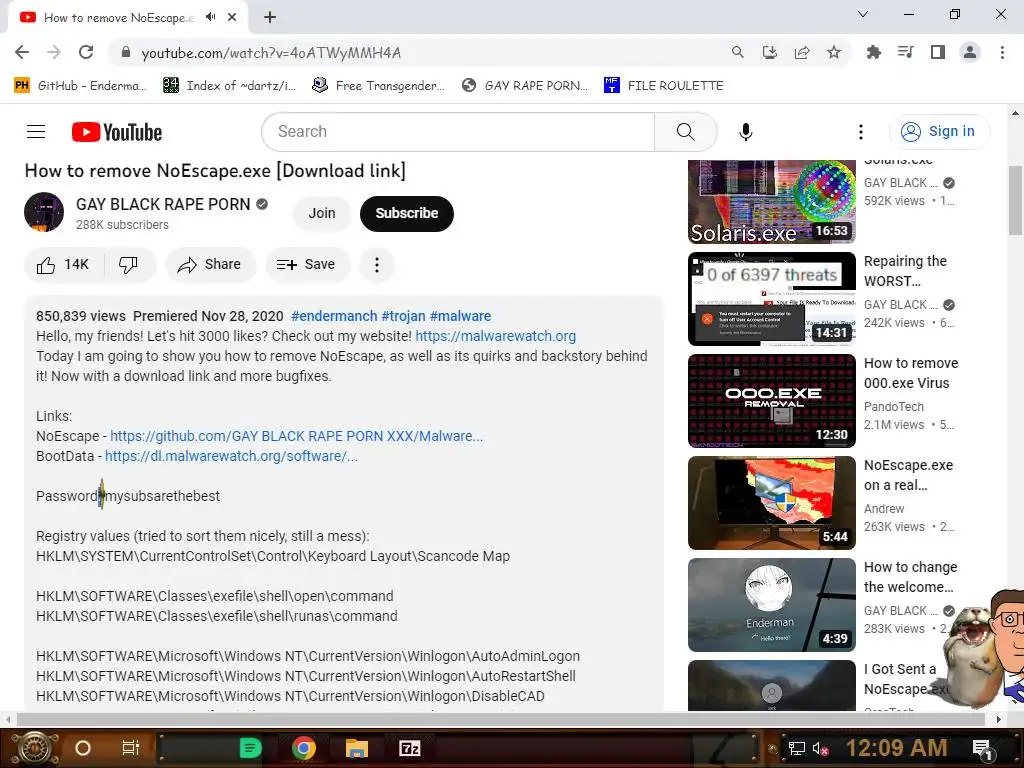Open the green notes app in taskbar
The width and height of the screenshot is (1024, 768).
coord(250,748)
